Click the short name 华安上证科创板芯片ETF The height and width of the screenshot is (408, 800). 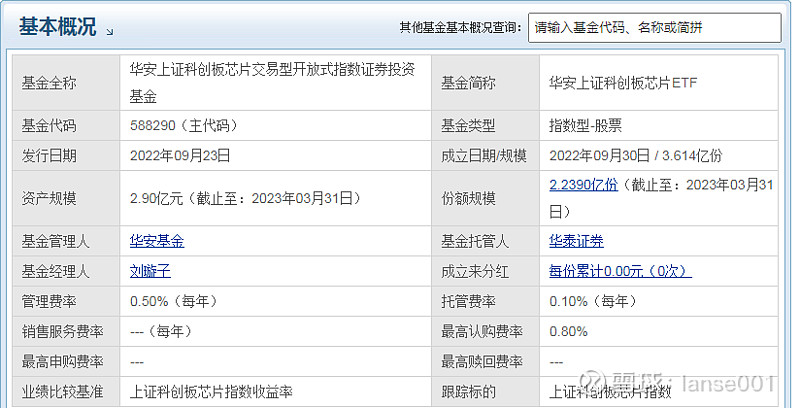[623, 83]
